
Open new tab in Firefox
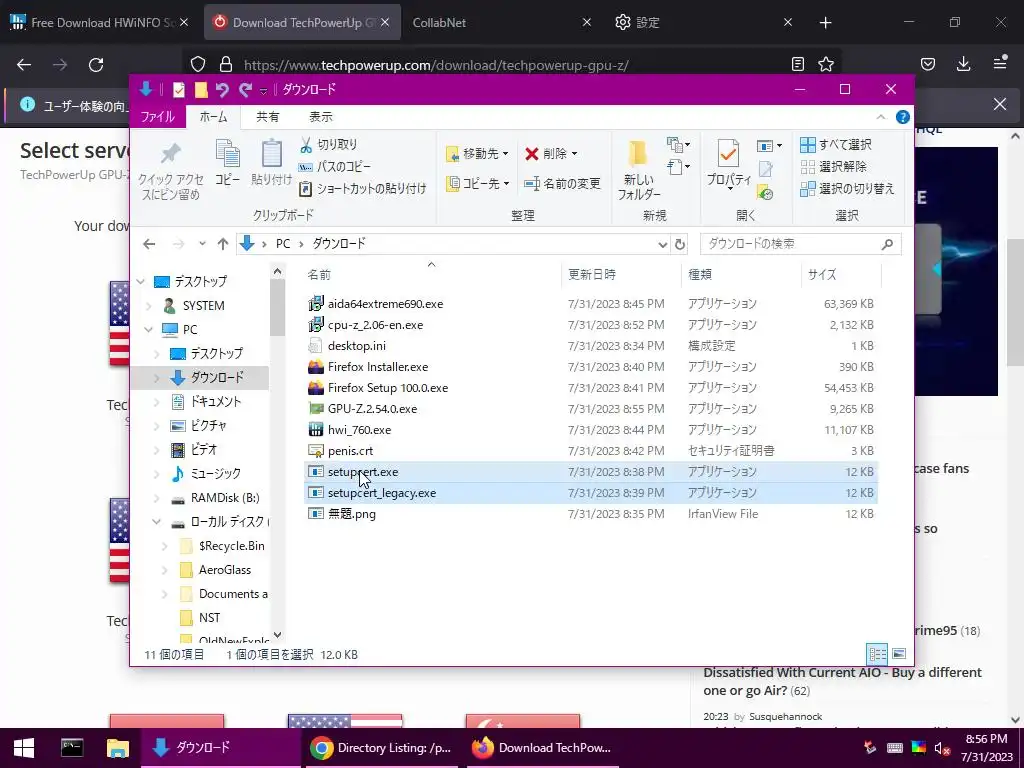[x=825, y=23]
